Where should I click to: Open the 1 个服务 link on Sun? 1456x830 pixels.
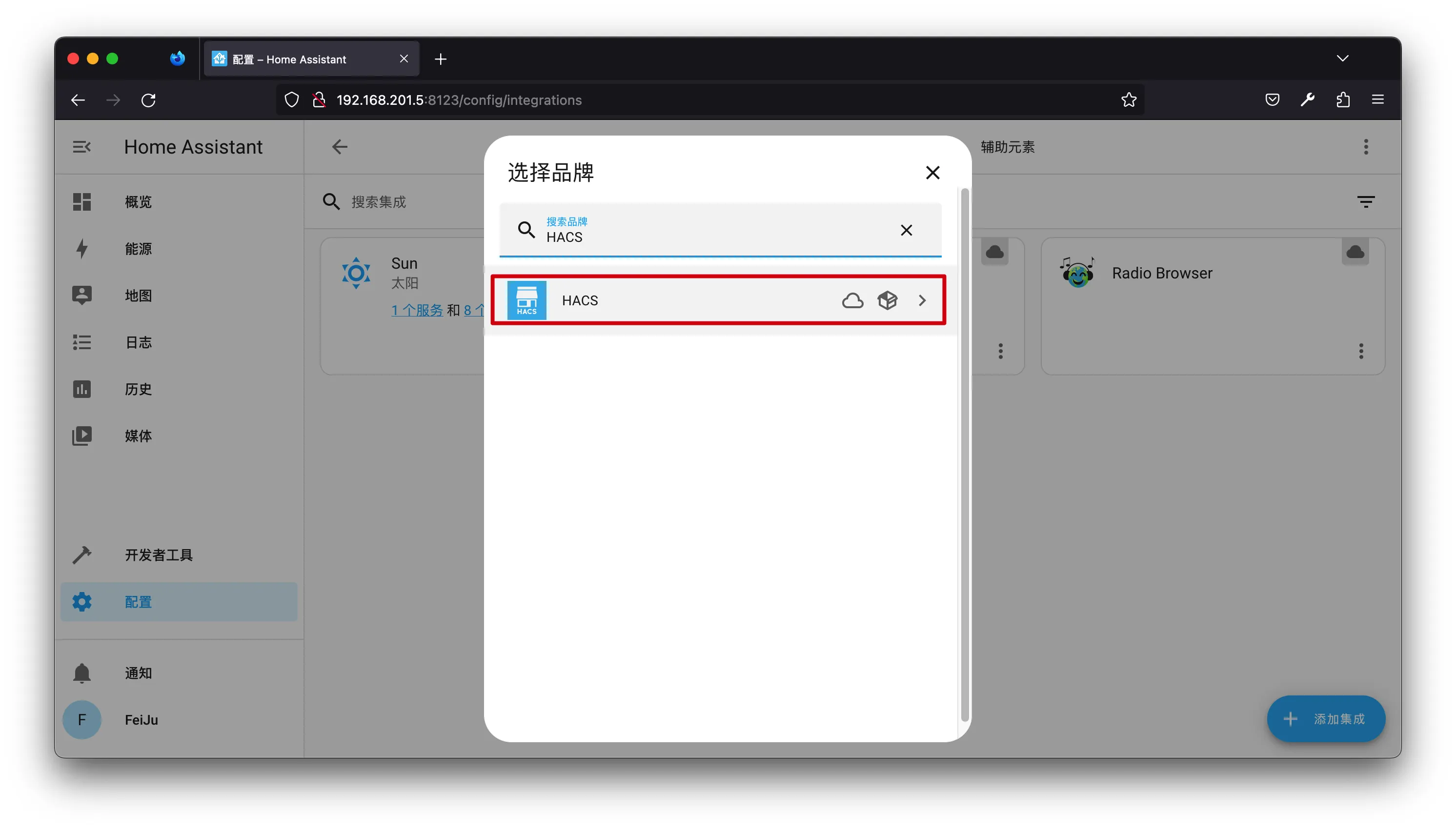pyautogui.click(x=416, y=310)
